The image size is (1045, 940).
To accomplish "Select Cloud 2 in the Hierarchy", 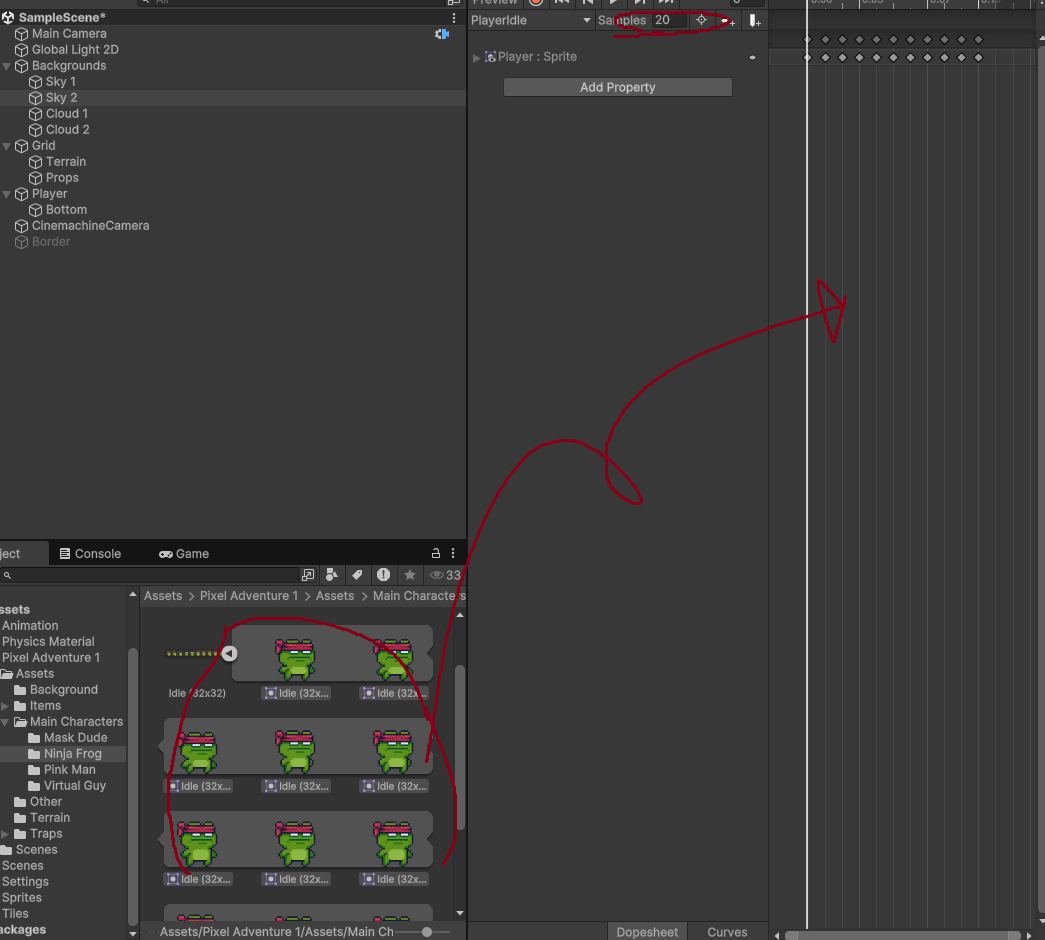I will 67,130.
